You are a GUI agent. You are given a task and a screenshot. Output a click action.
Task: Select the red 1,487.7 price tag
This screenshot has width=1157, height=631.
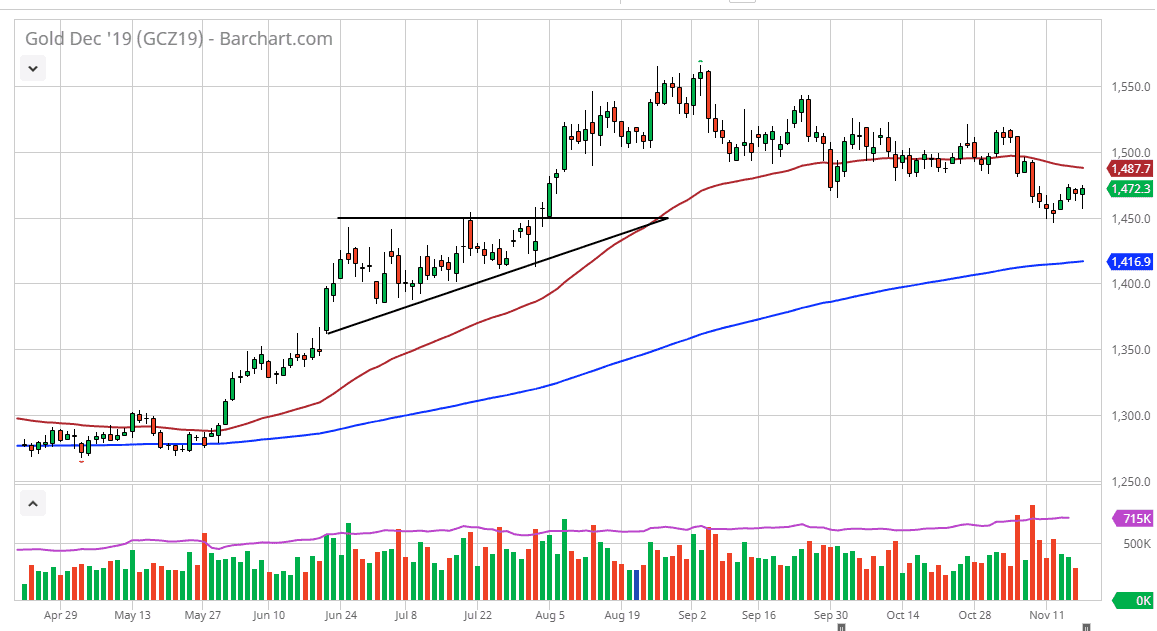tap(1131, 169)
